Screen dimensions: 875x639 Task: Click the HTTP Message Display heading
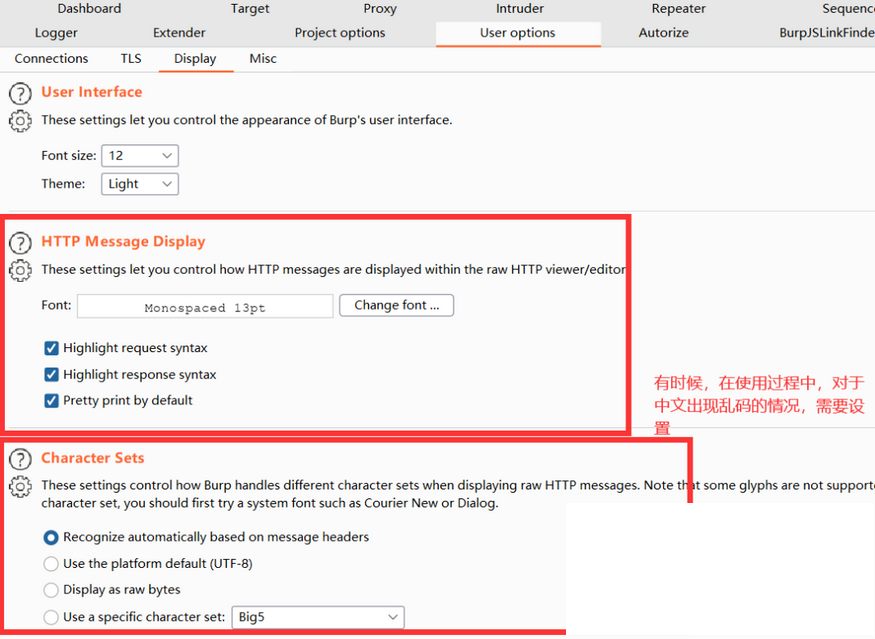123,241
